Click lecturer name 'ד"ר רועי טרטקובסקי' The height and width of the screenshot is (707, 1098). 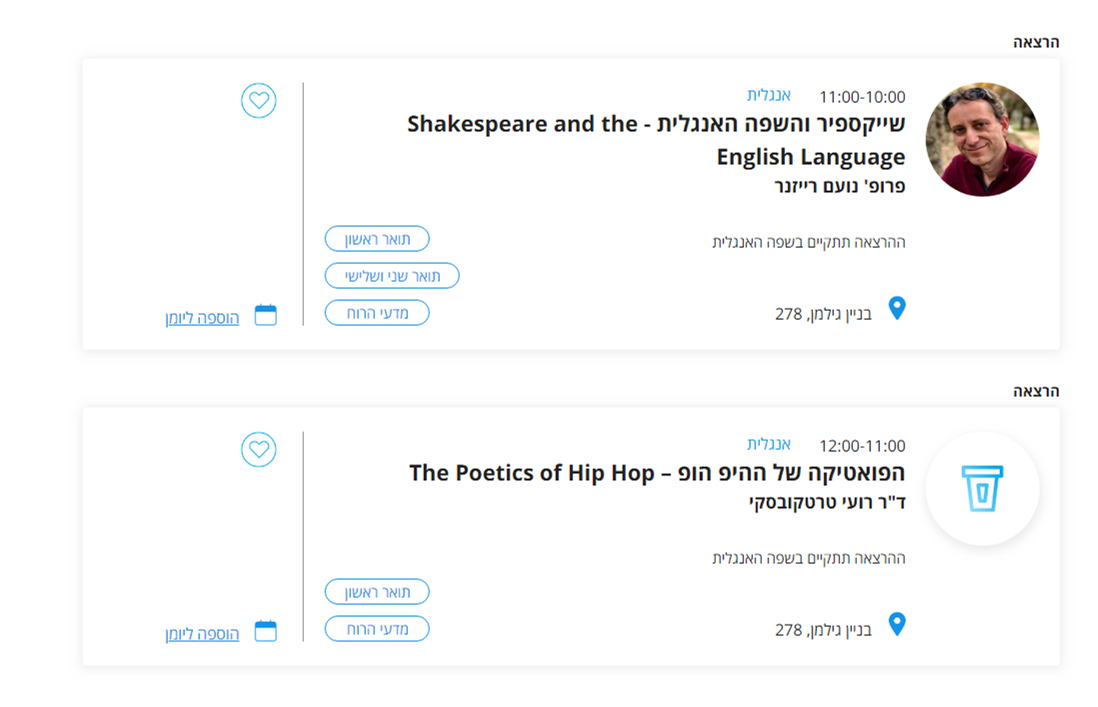[x=827, y=502]
